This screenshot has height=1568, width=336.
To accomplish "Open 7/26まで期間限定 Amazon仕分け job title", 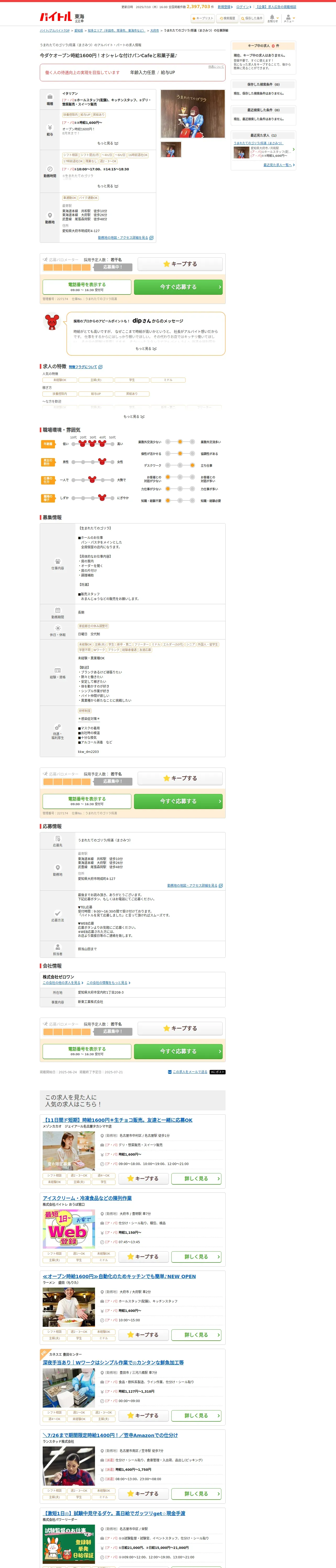I will click(x=110, y=1435).
